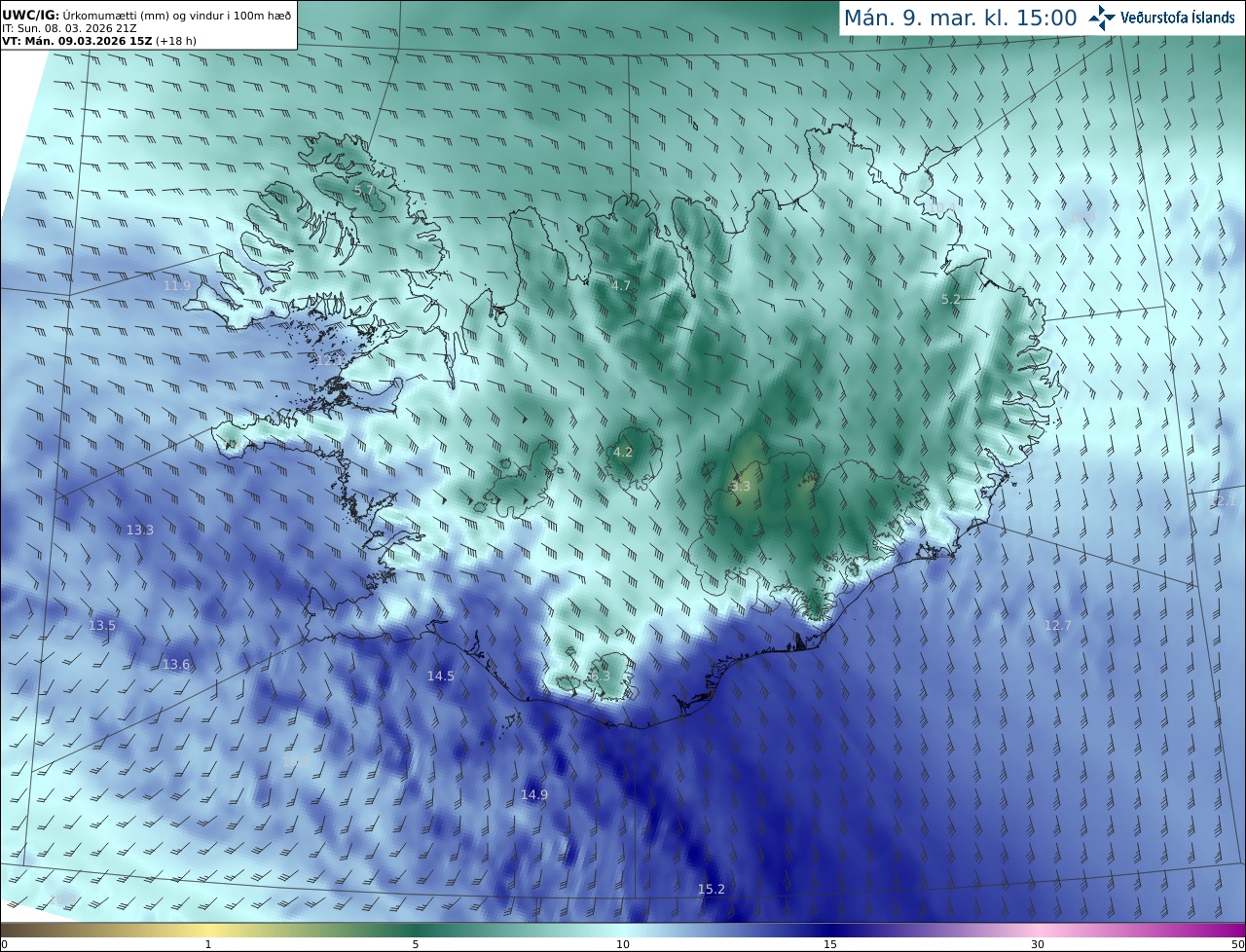The width and height of the screenshot is (1246, 952).
Task: Click the 3.3 value on Vatnajökull glacier
Action: tap(741, 486)
